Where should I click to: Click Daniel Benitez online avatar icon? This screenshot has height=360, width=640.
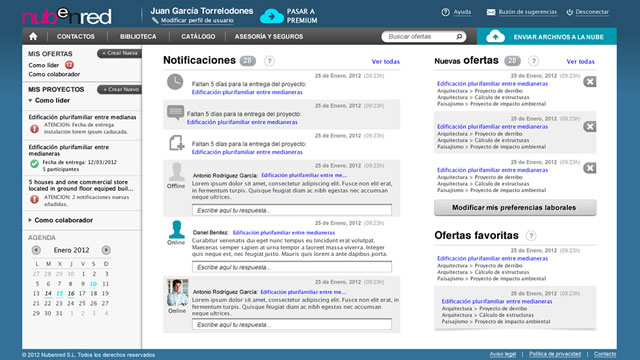click(x=176, y=229)
